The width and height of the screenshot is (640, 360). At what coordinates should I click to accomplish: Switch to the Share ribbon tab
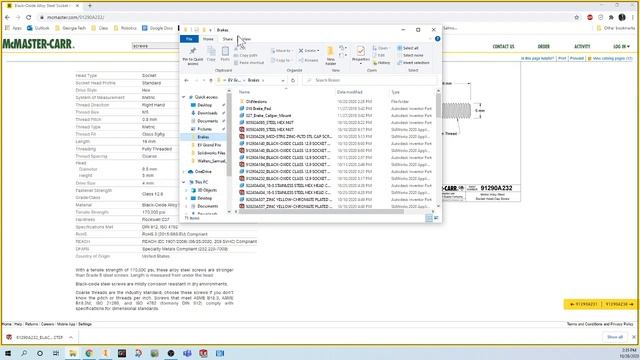[227, 39]
